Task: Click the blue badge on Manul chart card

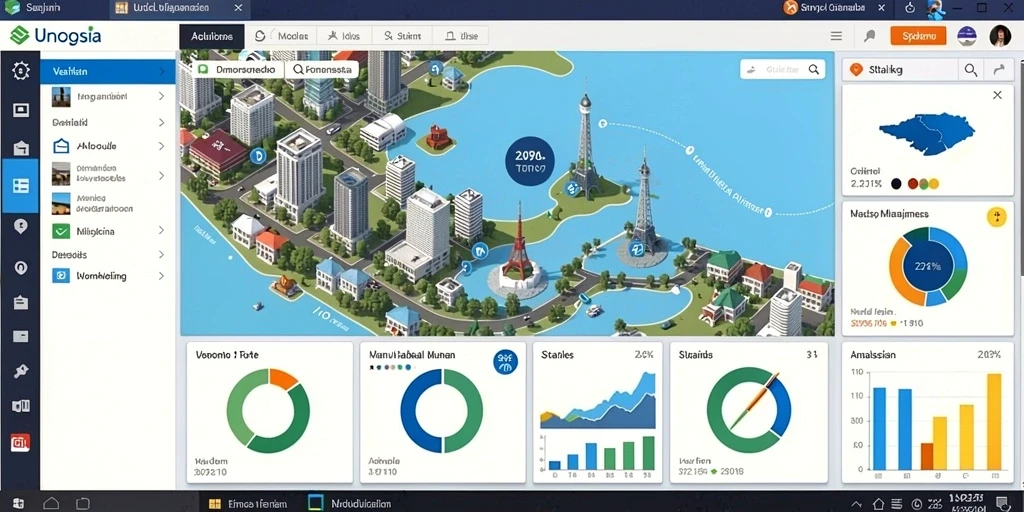Action: [x=506, y=361]
